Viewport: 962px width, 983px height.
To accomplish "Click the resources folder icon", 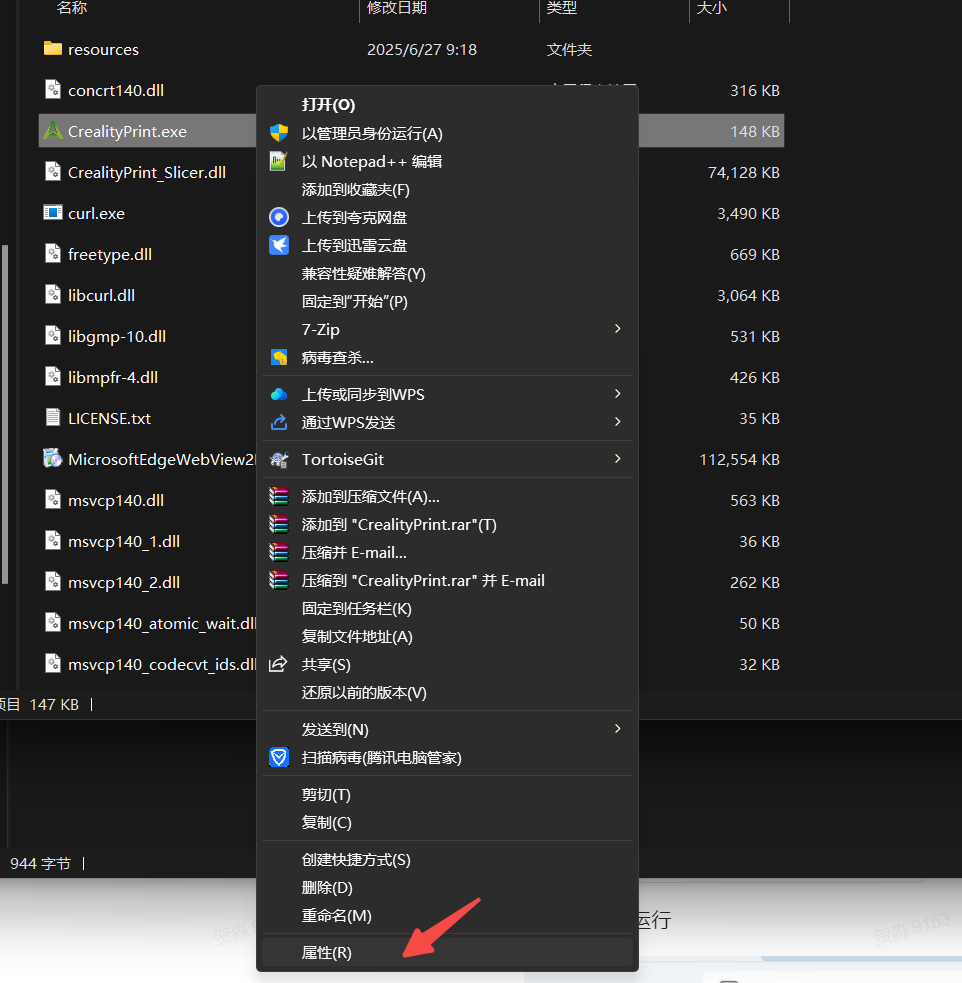I will point(53,49).
